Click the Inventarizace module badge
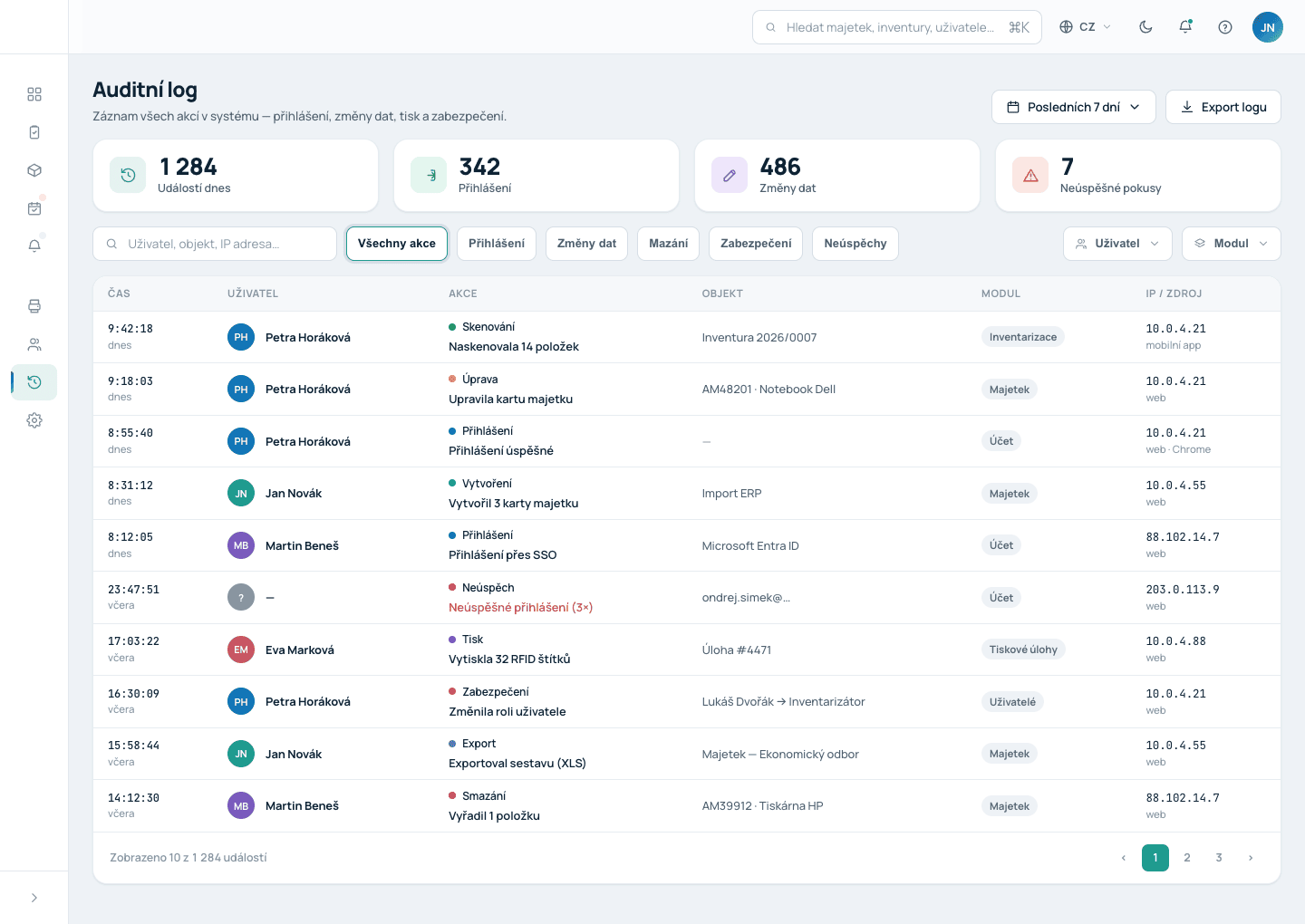The height and width of the screenshot is (924, 1305). 1023,337
